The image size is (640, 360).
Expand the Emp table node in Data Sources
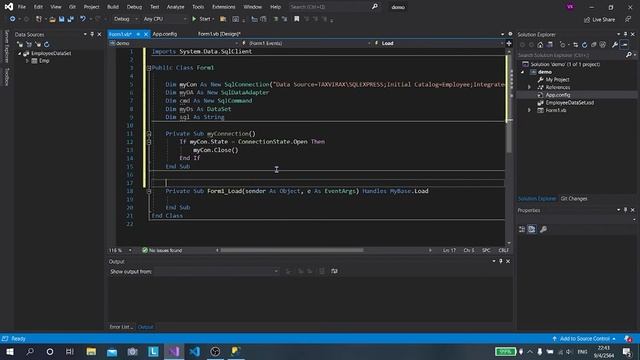click(x=27, y=61)
